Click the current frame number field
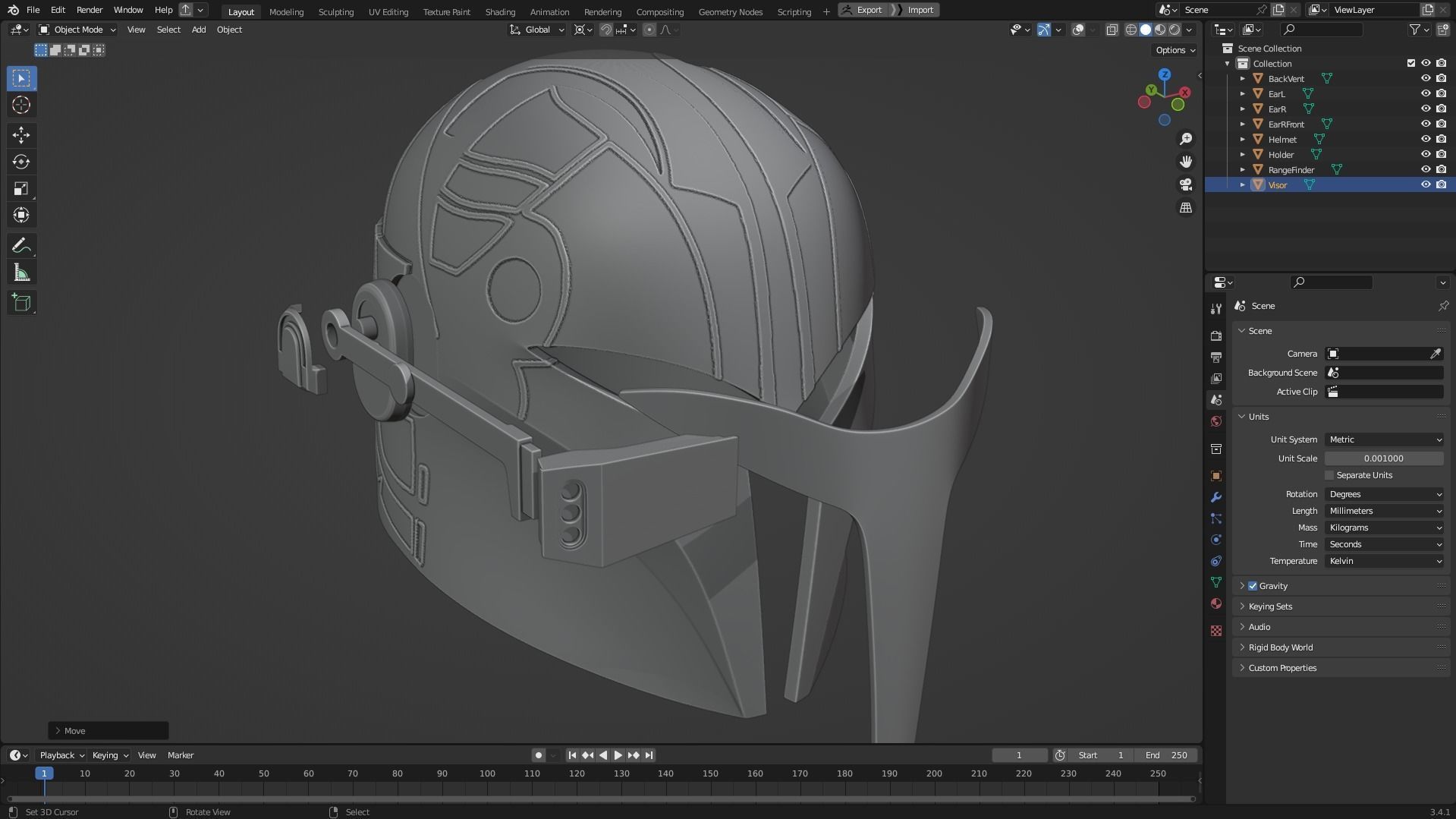Viewport: 1456px width, 819px height. click(x=1019, y=755)
